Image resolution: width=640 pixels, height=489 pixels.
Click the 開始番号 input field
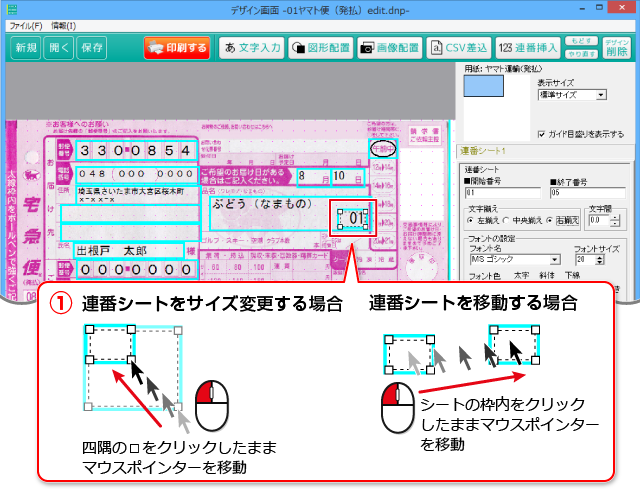click(502, 192)
